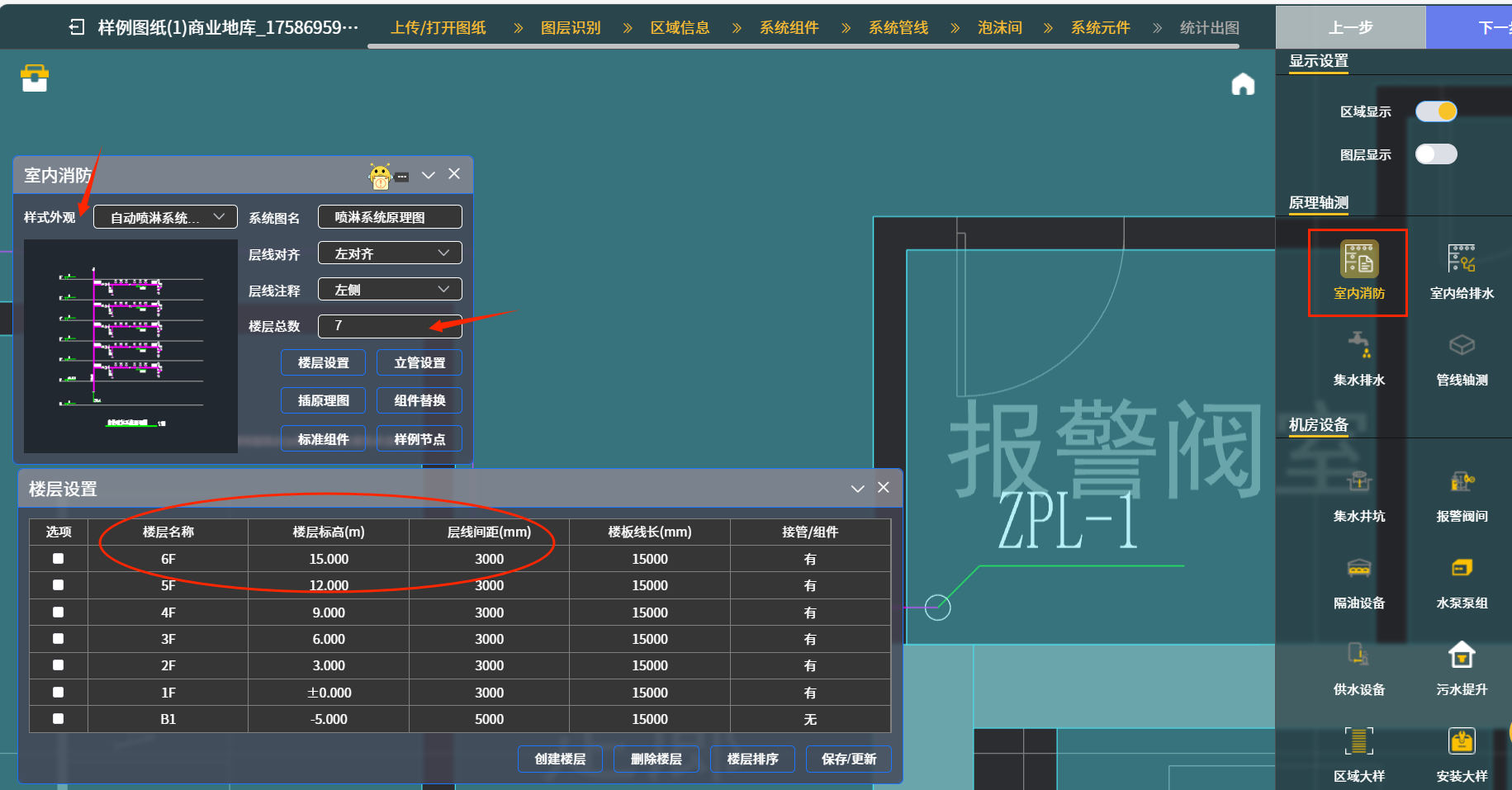
Task: Go to the 图层识别 step tab
Action: pos(571,28)
